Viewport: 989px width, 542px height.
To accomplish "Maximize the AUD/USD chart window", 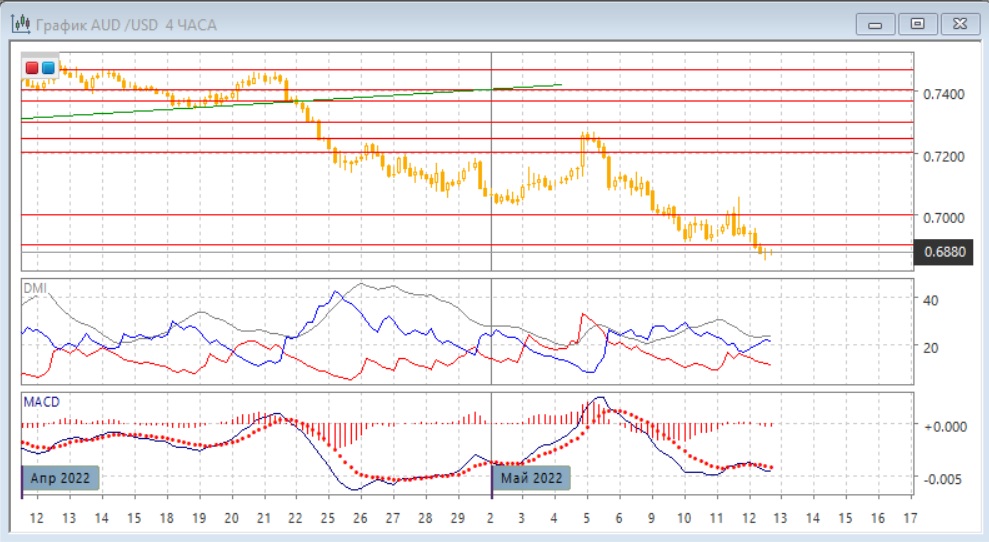I will click(917, 23).
